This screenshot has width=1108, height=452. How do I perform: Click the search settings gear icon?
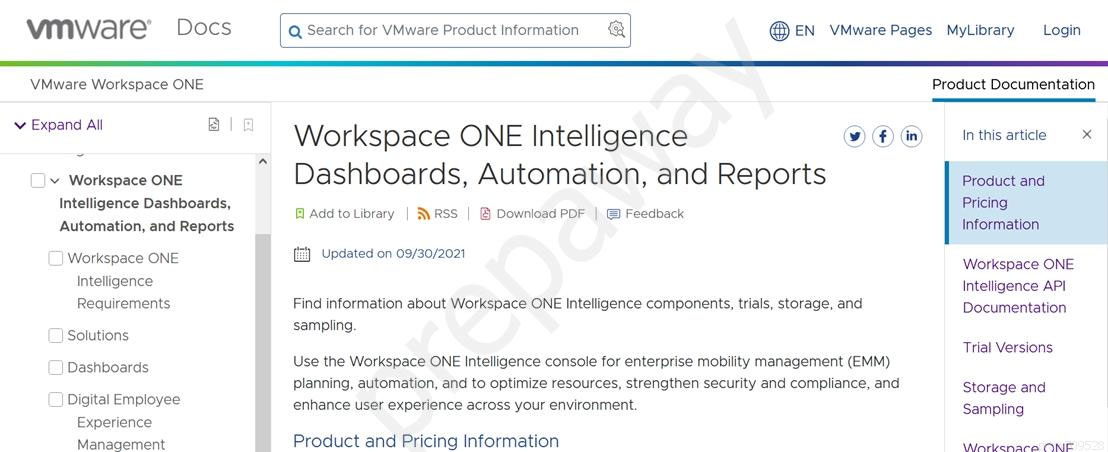tap(616, 29)
